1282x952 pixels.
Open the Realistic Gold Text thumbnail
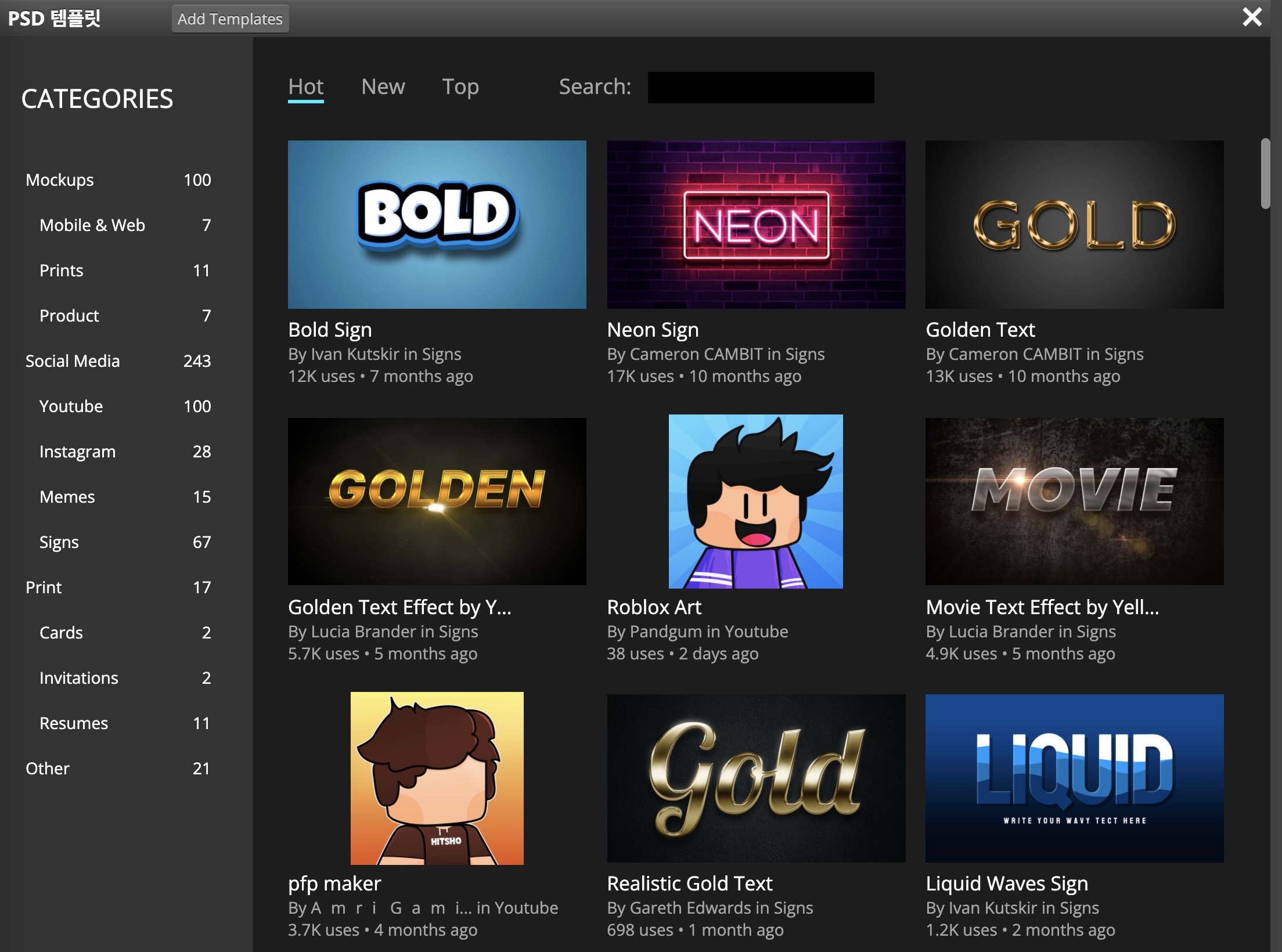point(755,778)
